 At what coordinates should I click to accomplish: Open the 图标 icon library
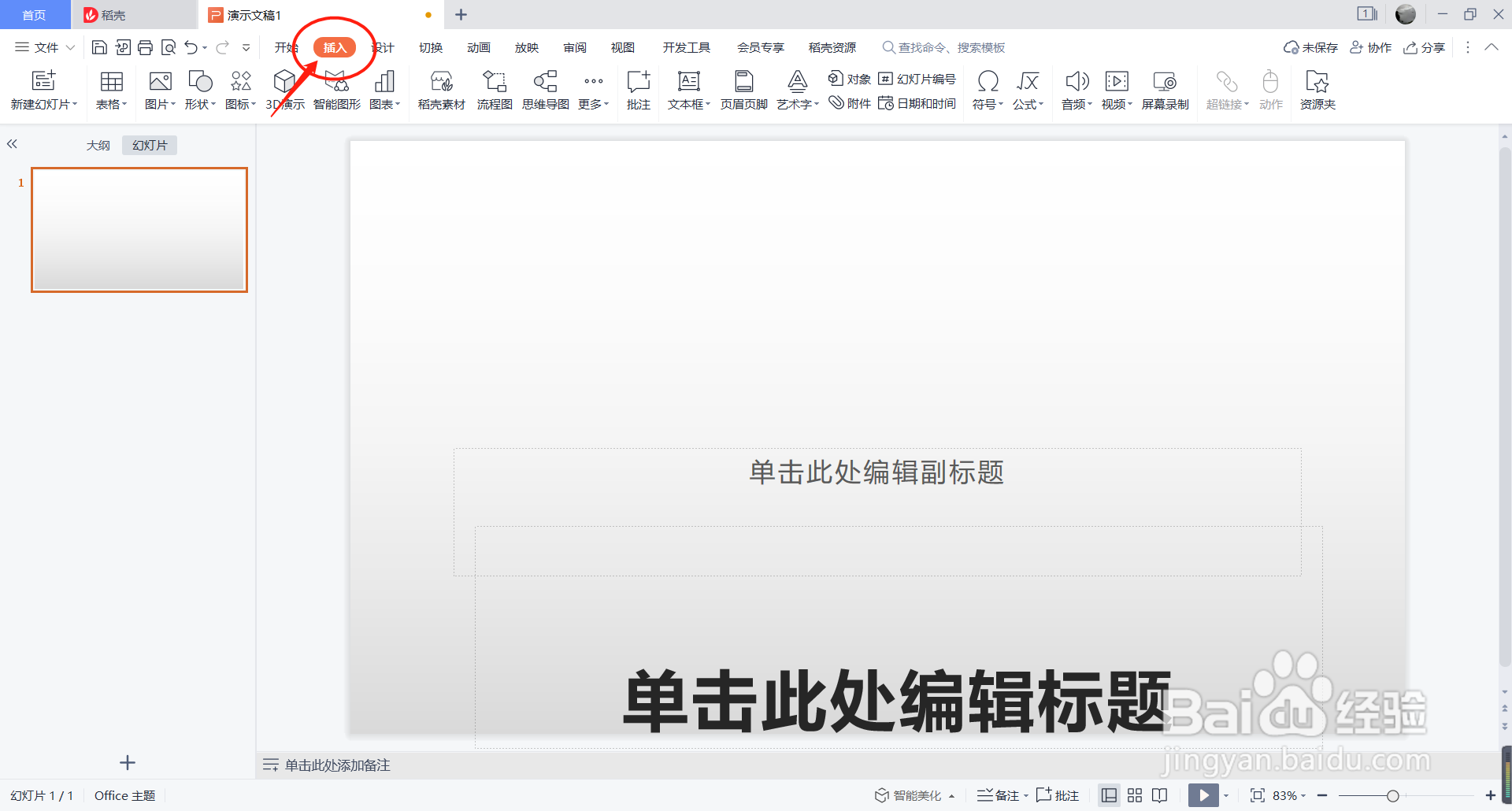[x=240, y=81]
